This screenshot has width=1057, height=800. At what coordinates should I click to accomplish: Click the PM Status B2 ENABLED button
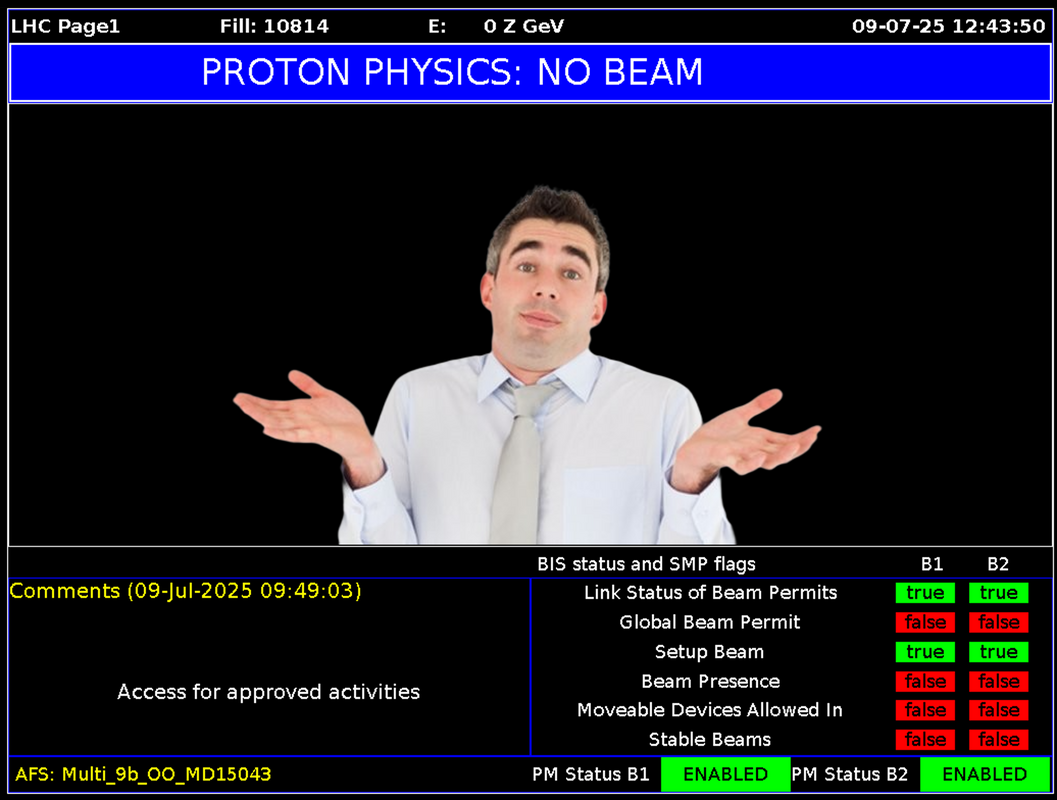pos(984,774)
